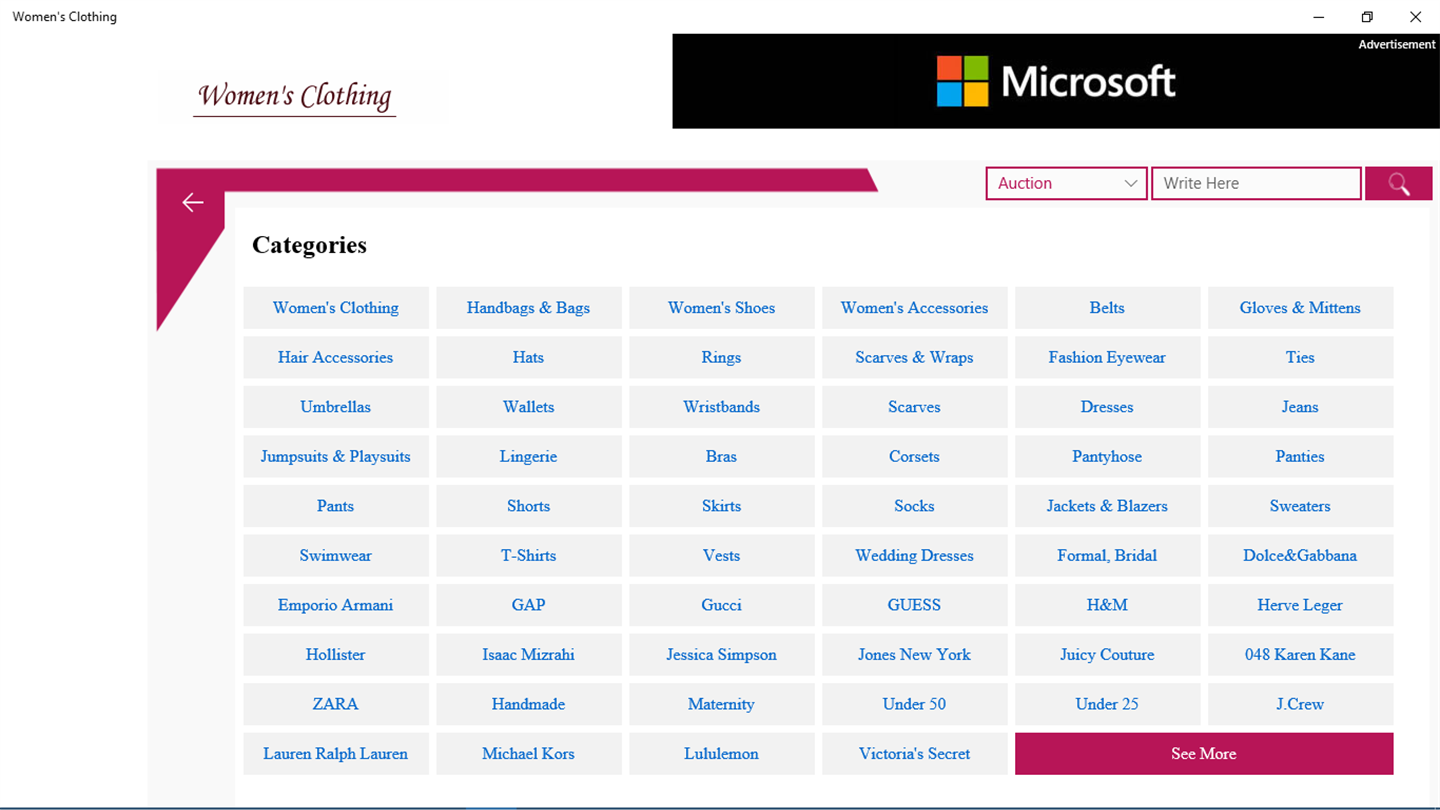Open the Women's Clothing category
This screenshot has width=1440, height=810.
pyautogui.click(x=336, y=308)
